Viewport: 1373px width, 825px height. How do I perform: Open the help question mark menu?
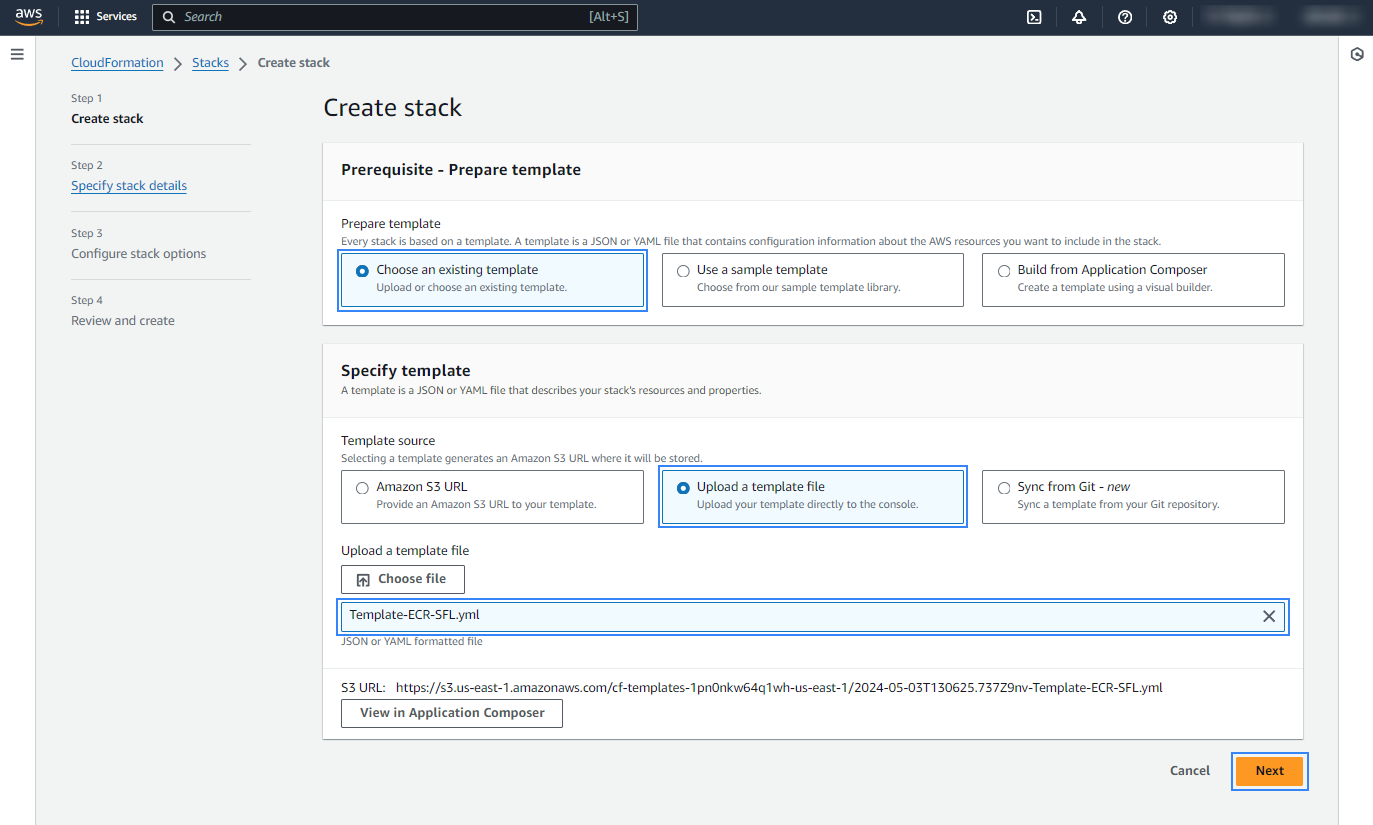[x=1125, y=17]
